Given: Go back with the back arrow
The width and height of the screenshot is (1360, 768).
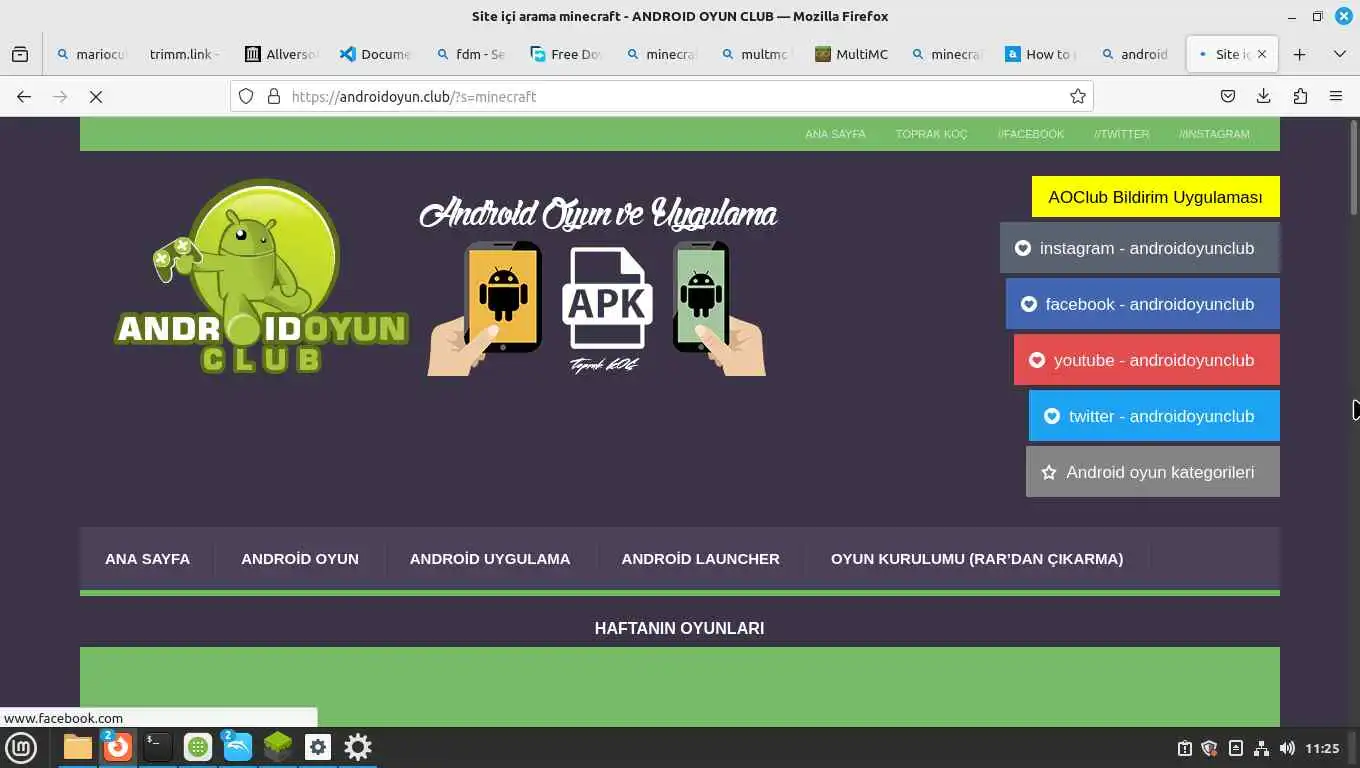Looking at the screenshot, I should pyautogui.click(x=24, y=96).
